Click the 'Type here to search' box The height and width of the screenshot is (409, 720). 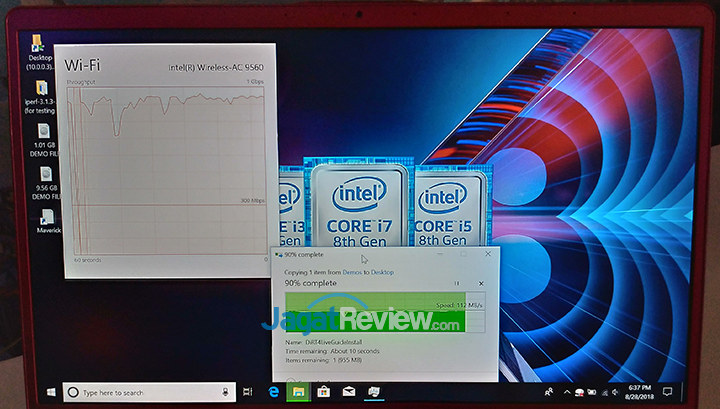[150, 392]
